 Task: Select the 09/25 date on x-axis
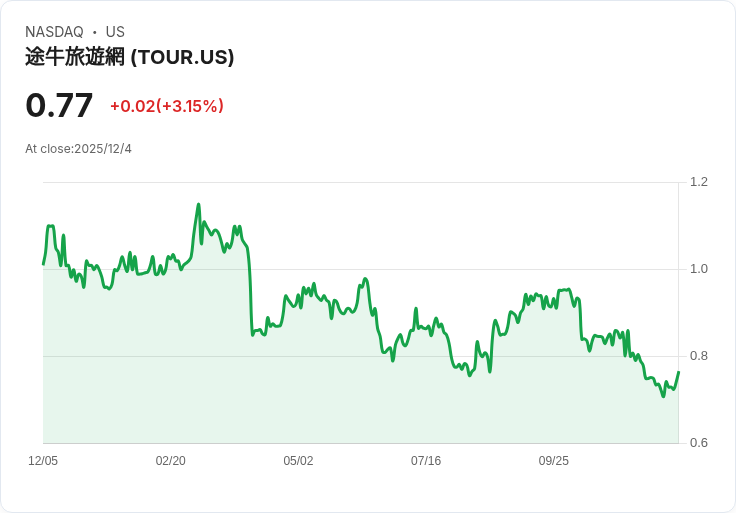(554, 461)
